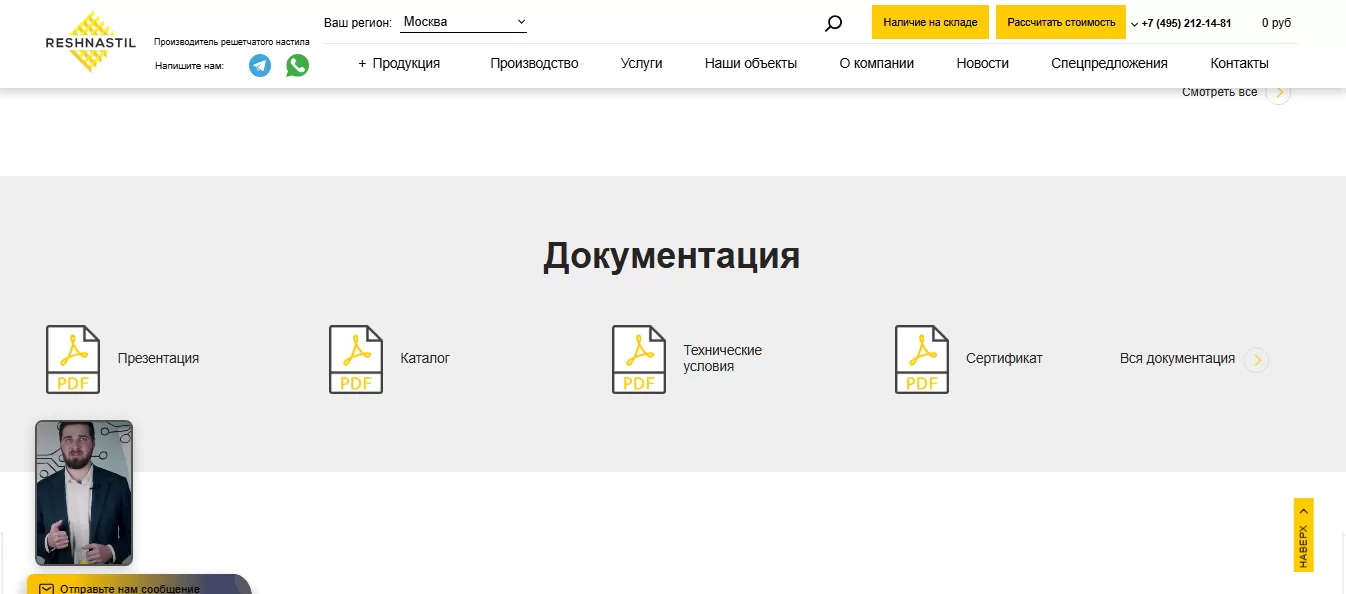
Task: Open the Технические условия PDF icon
Action: point(639,359)
